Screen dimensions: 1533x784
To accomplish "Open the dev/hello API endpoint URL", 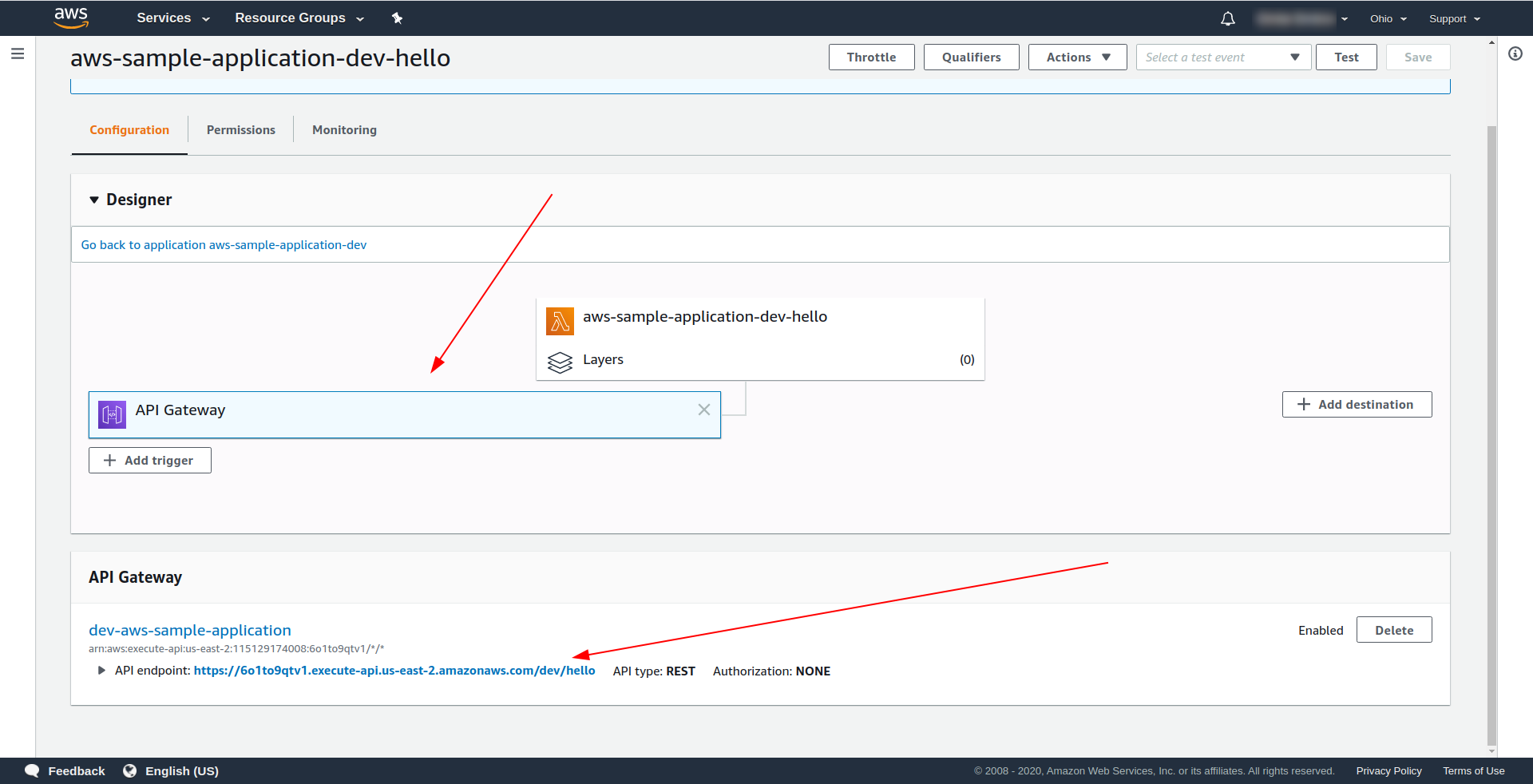I will tap(394, 671).
